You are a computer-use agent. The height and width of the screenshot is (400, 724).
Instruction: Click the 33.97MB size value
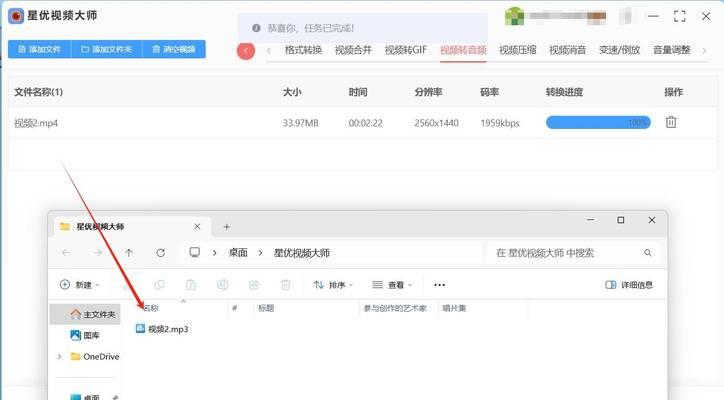[x=301, y=123]
